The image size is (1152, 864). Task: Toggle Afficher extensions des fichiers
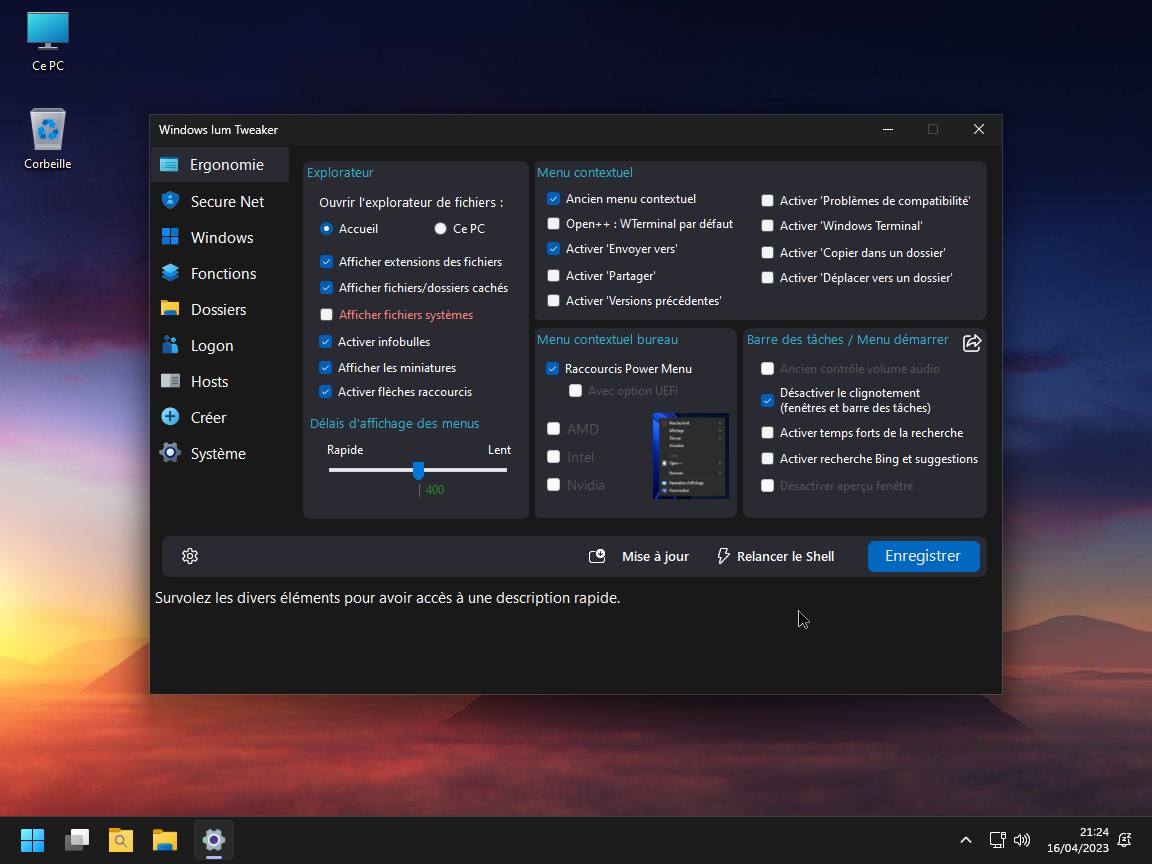click(x=326, y=262)
